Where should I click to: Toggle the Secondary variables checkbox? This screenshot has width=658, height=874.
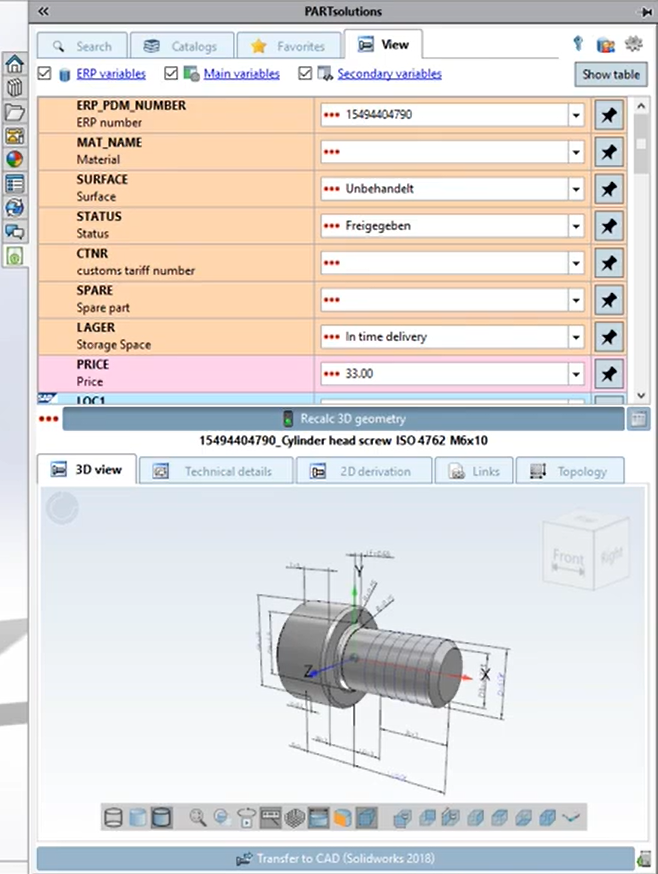pyautogui.click(x=305, y=73)
